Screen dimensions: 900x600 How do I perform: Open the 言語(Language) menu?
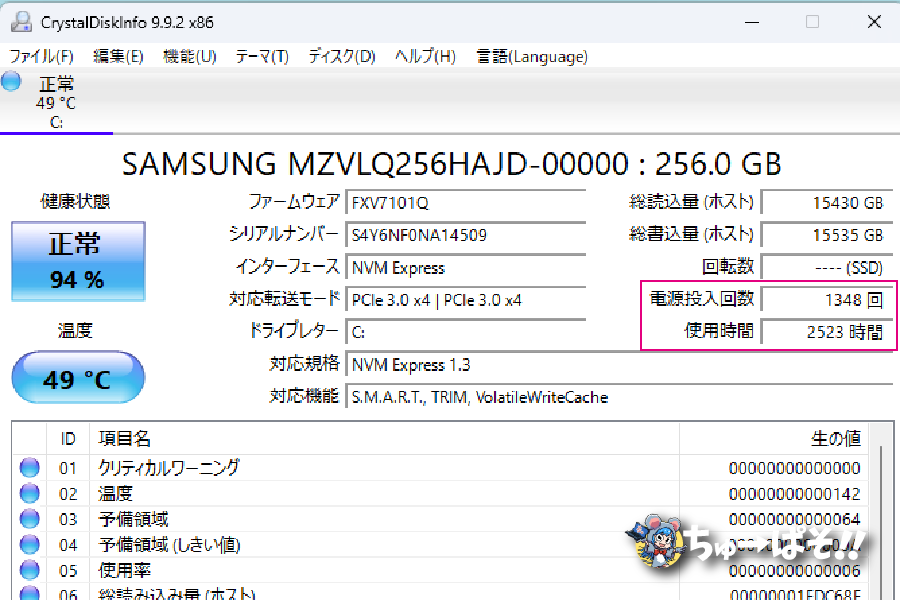532,56
